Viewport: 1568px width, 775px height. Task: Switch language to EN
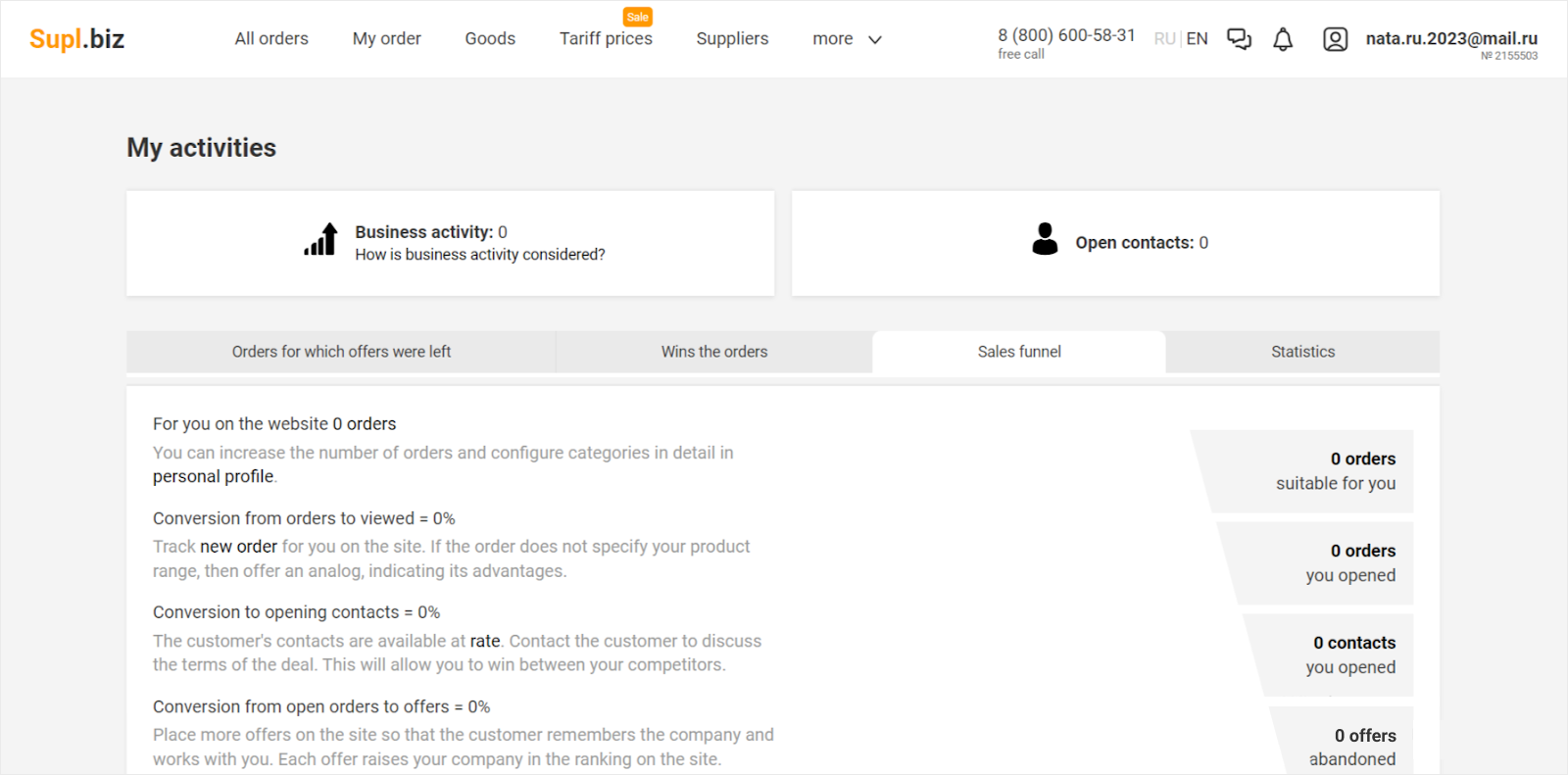1197,39
